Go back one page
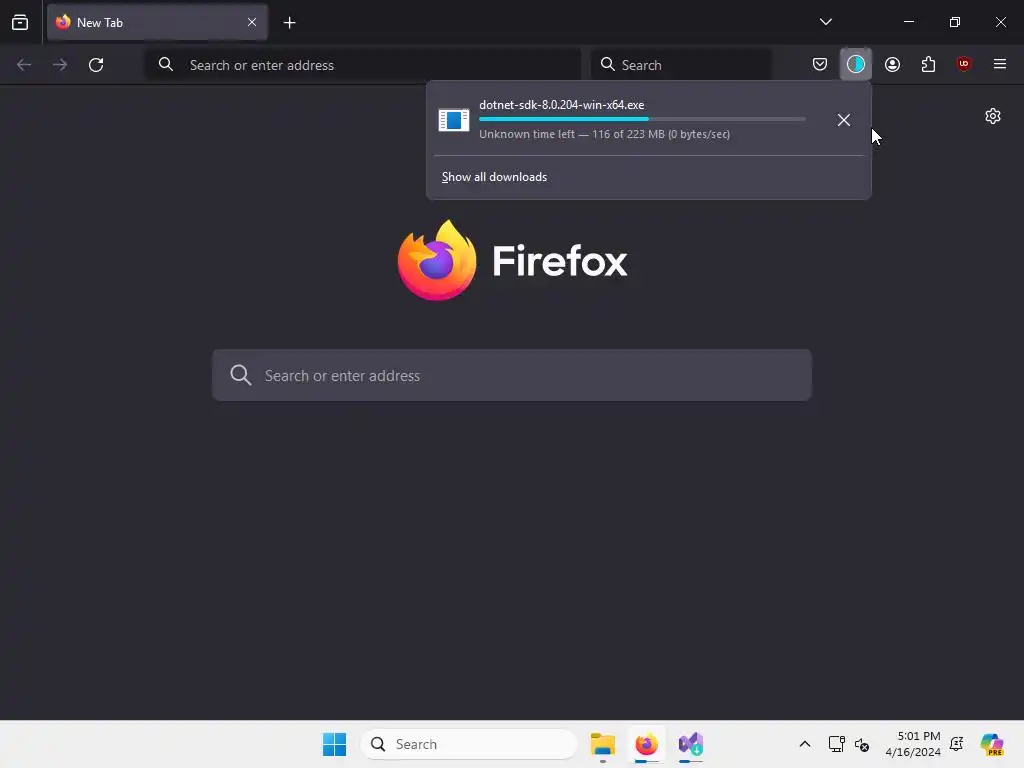Screen dimensions: 1024x768 [x=24, y=65]
